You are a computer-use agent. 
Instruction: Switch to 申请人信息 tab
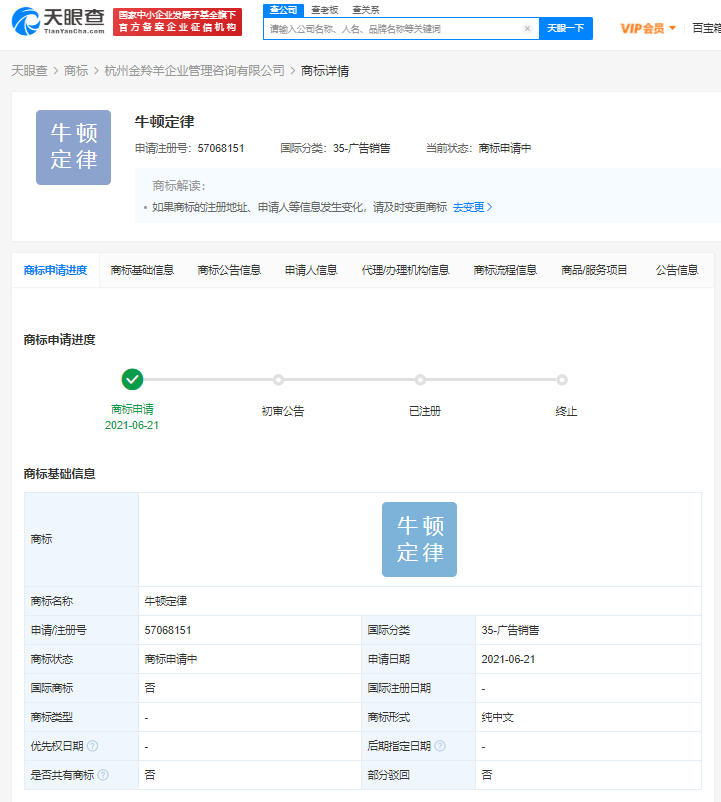[311, 270]
